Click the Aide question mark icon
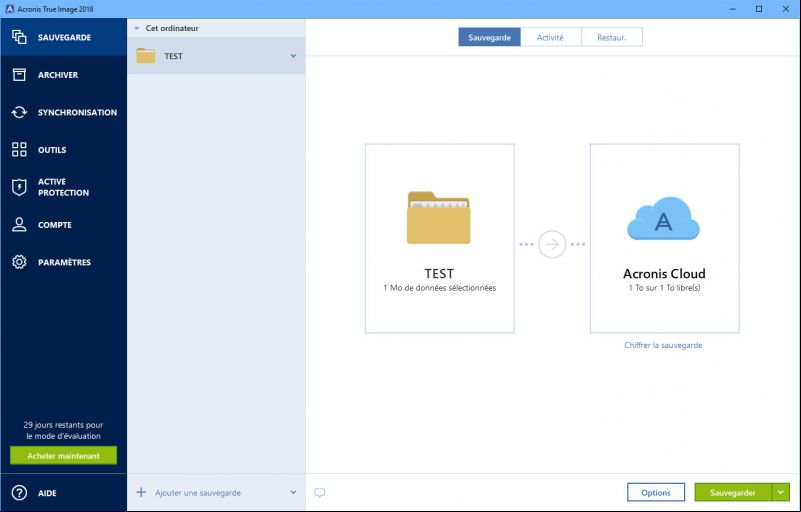 tap(19, 493)
